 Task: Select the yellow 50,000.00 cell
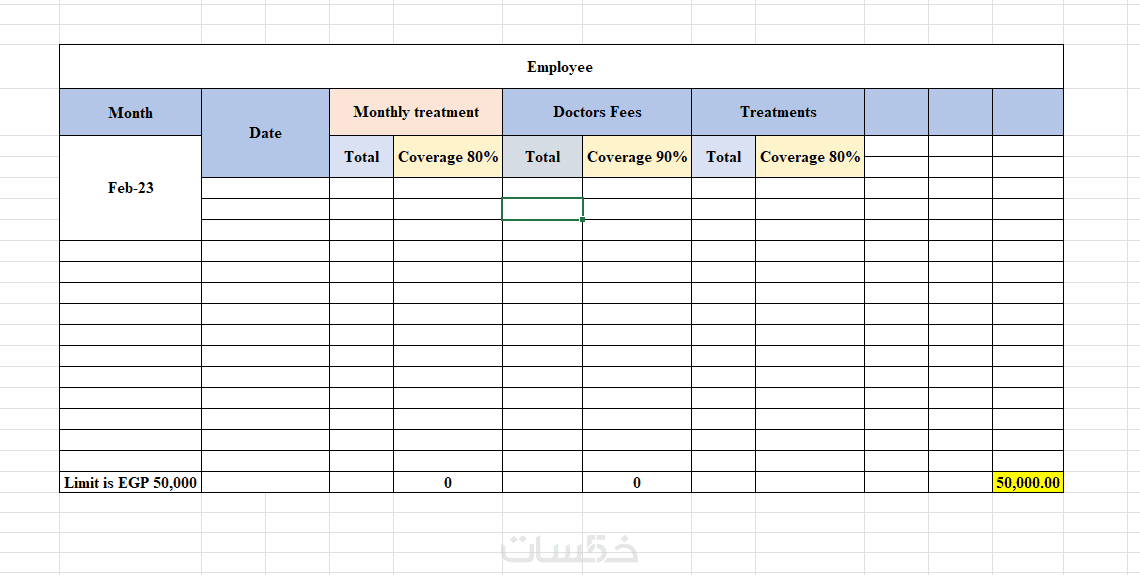point(1028,483)
